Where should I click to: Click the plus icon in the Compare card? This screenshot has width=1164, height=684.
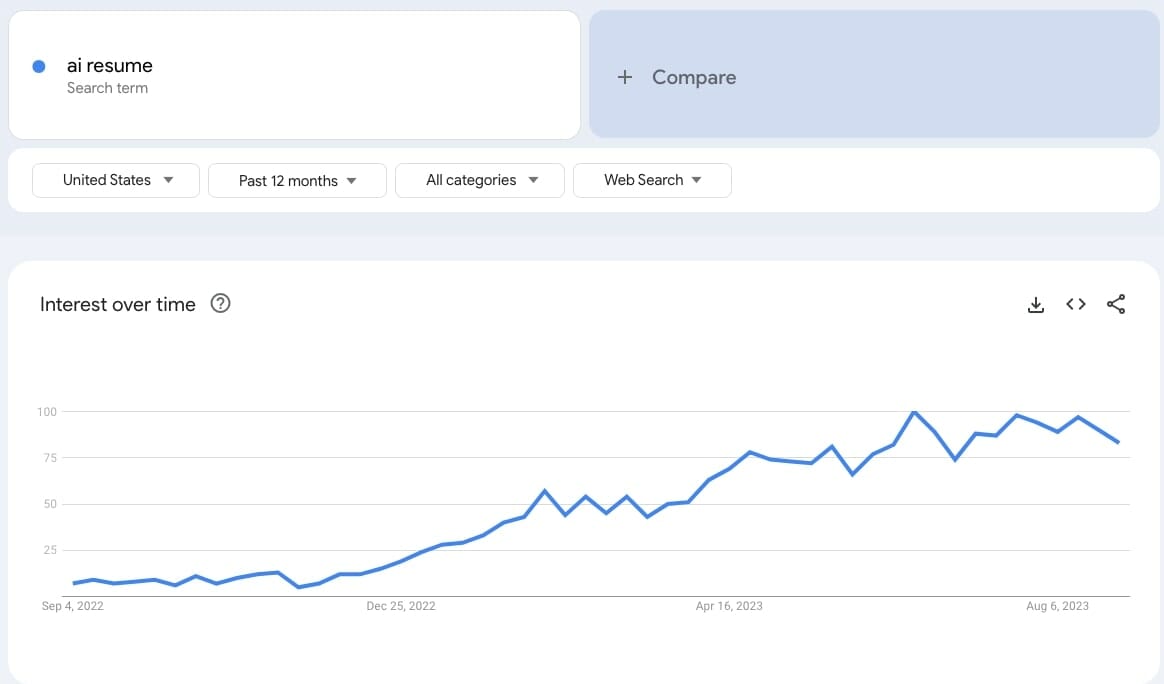(x=625, y=77)
